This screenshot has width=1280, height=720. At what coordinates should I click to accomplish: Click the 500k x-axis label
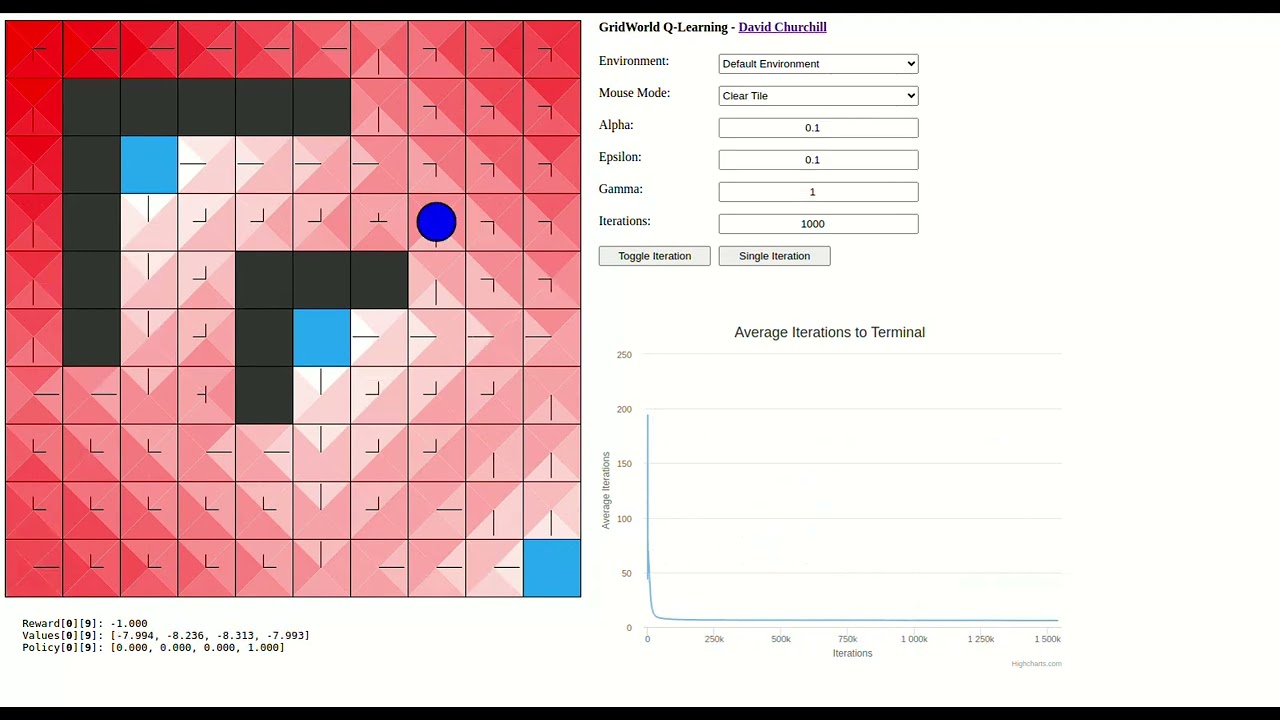coord(781,639)
